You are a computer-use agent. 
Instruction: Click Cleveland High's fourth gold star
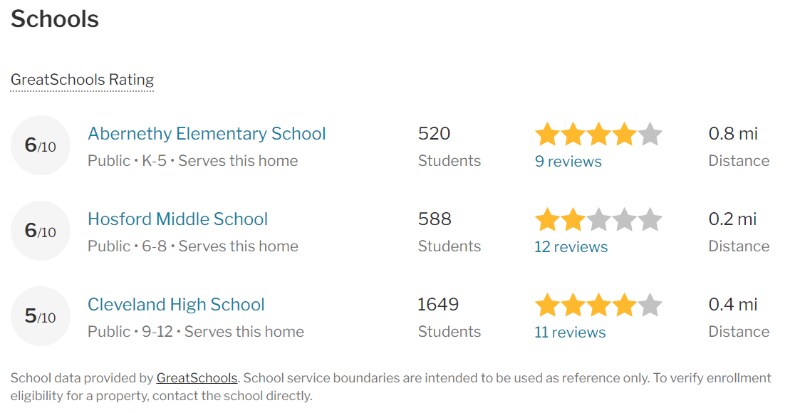click(624, 305)
